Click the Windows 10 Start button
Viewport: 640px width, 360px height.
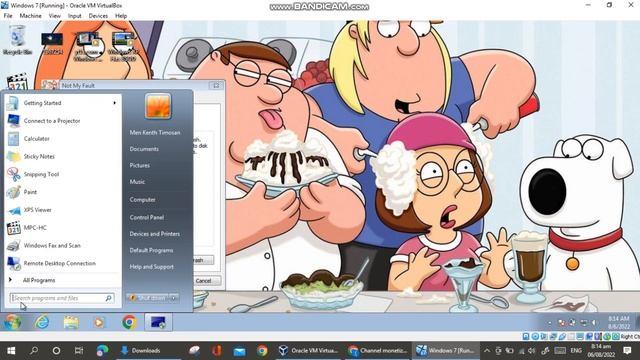11,351
